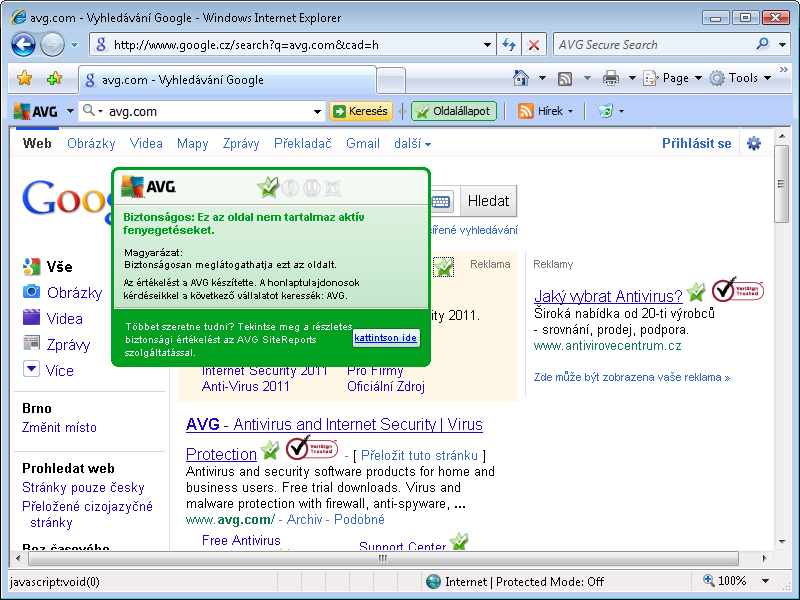Open the recent pages dropdown beside Forward
This screenshot has width=800, height=600.
pyautogui.click(x=74, y=45)
